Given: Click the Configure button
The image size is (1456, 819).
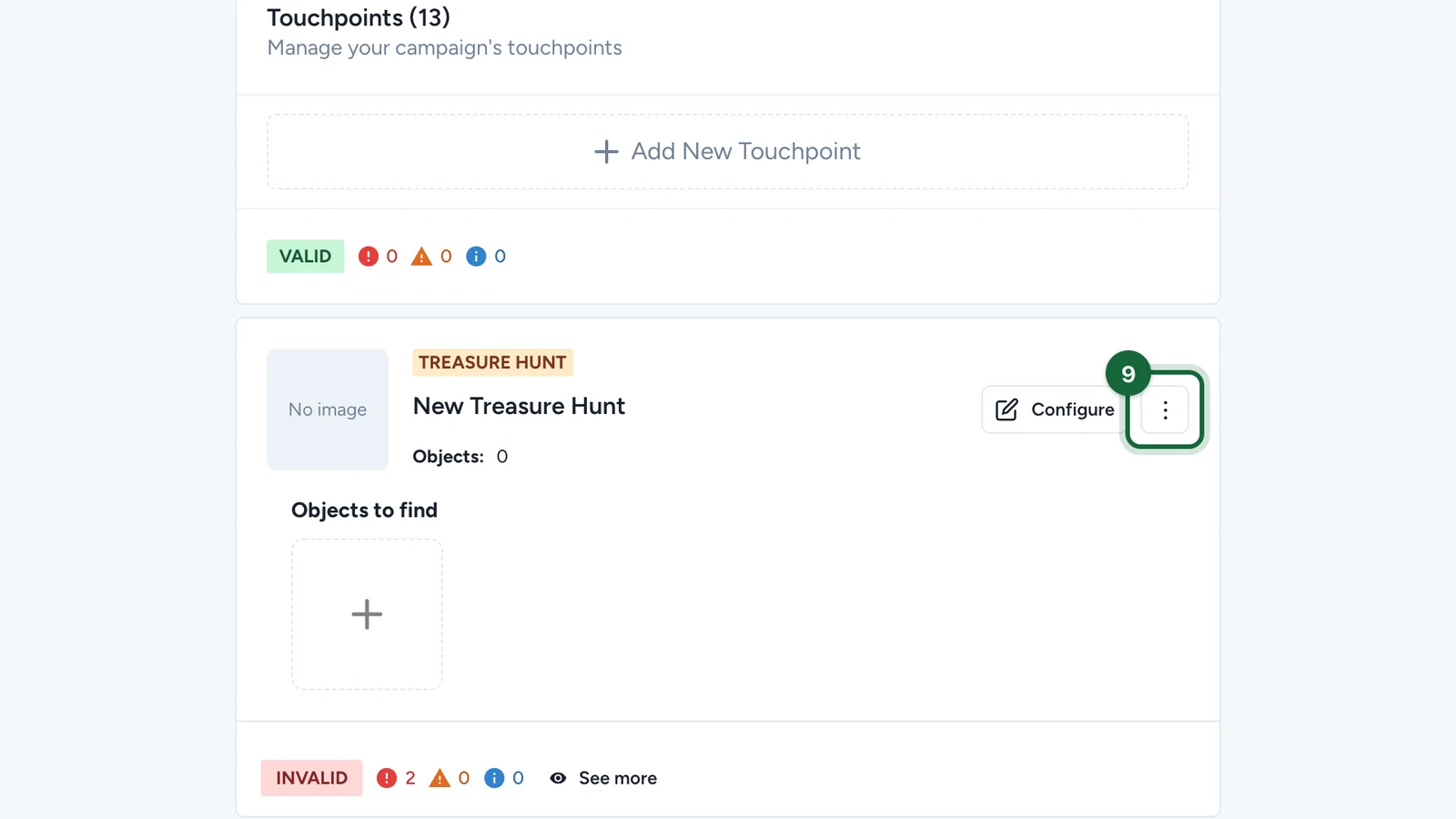Looking at the screenshot, I should click(1055, 409).
